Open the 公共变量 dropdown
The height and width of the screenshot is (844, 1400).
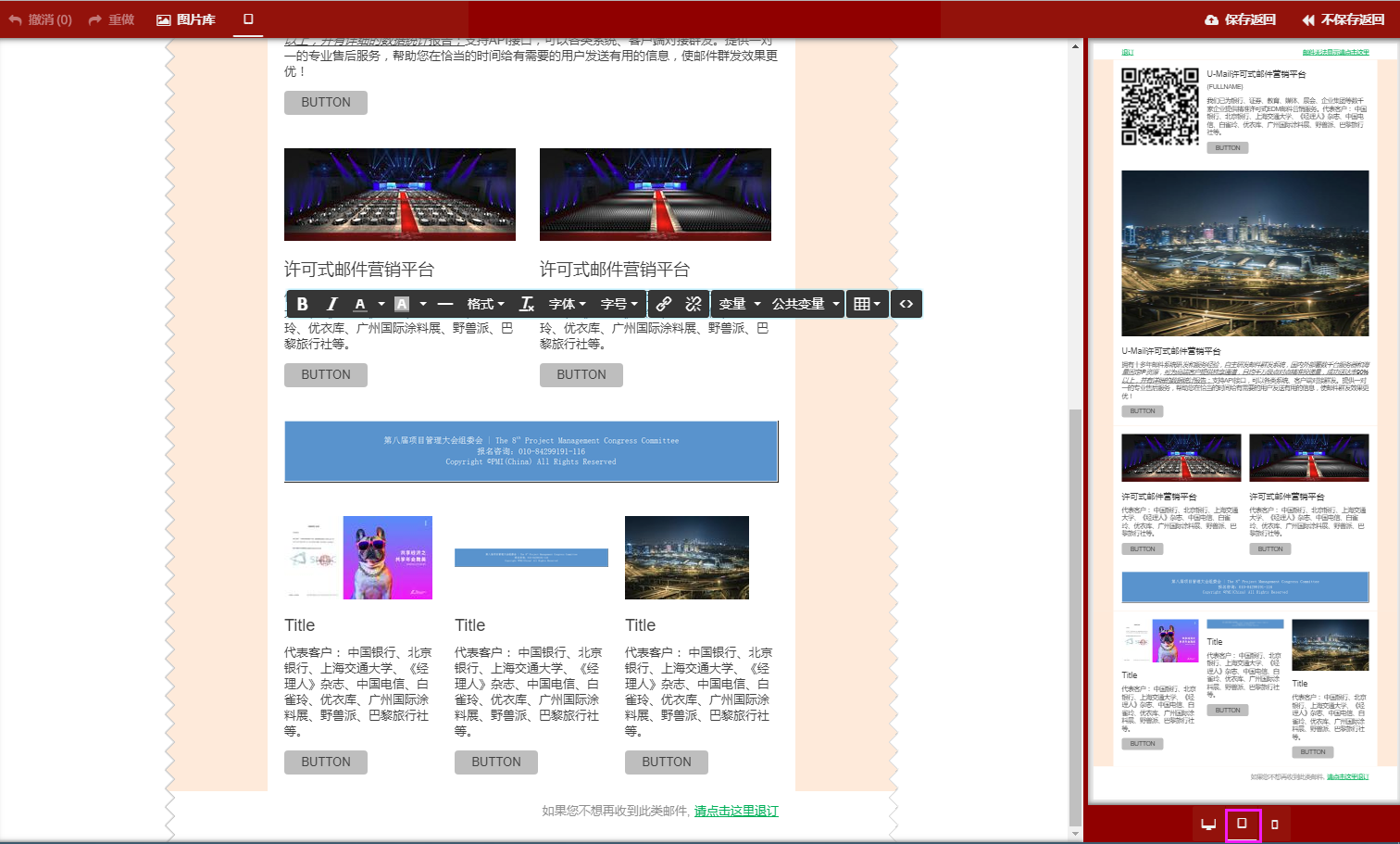point(805,304)
